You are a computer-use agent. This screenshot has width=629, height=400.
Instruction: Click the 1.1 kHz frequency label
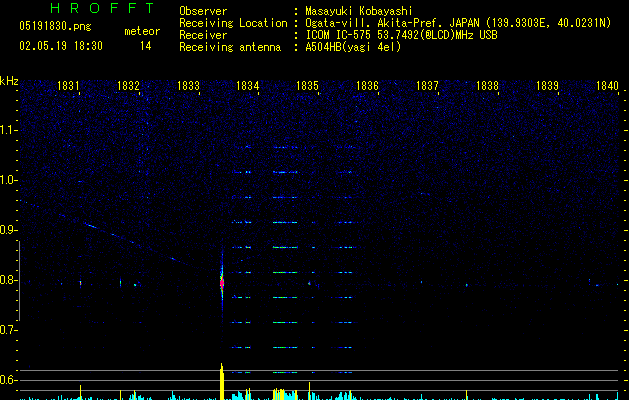coord(8,130)
